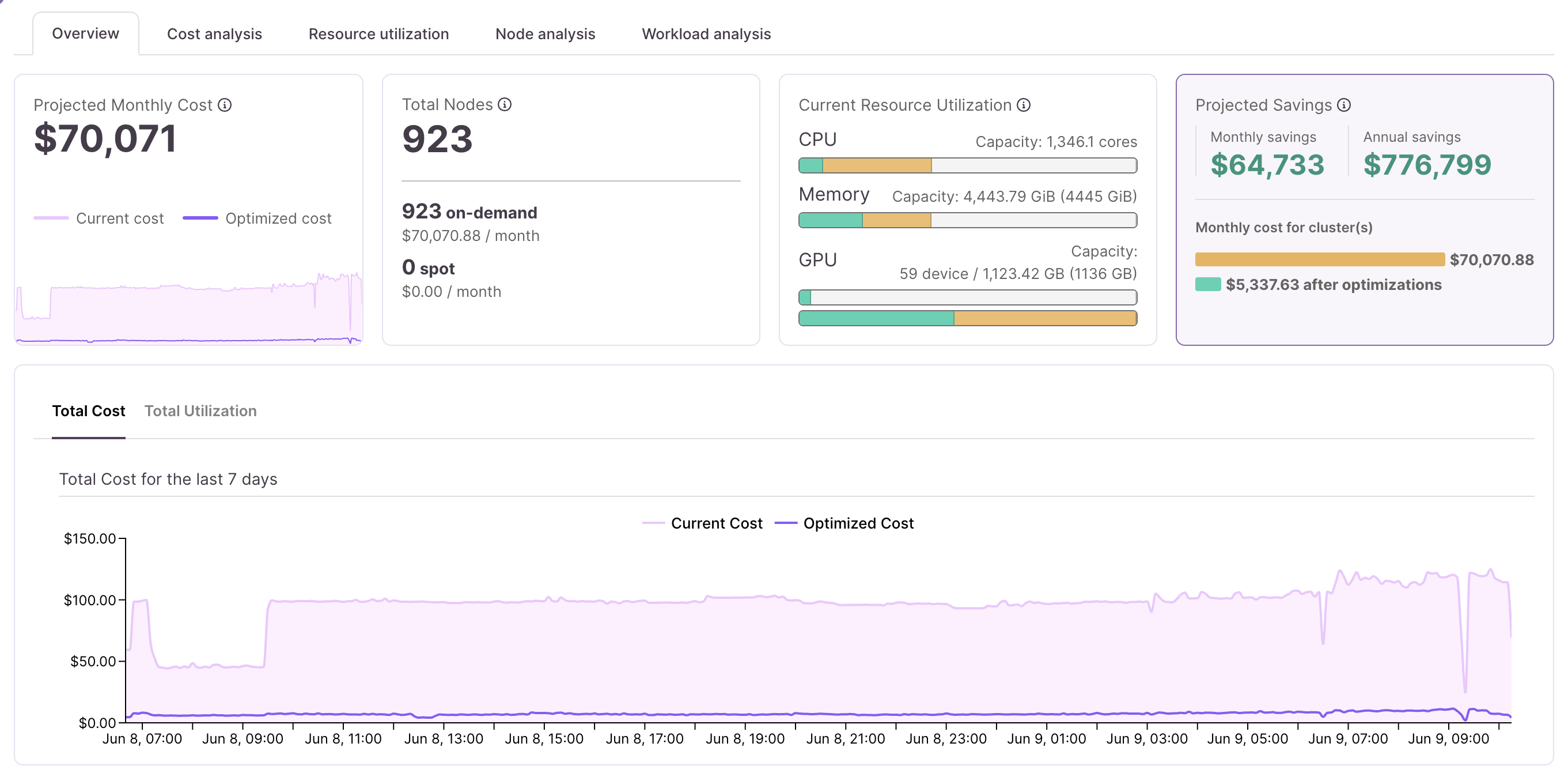Image resolution: width=1568 pixels, height=777 pixels.
Task: Open the Resource utilization tab
Action: point(378,34)
